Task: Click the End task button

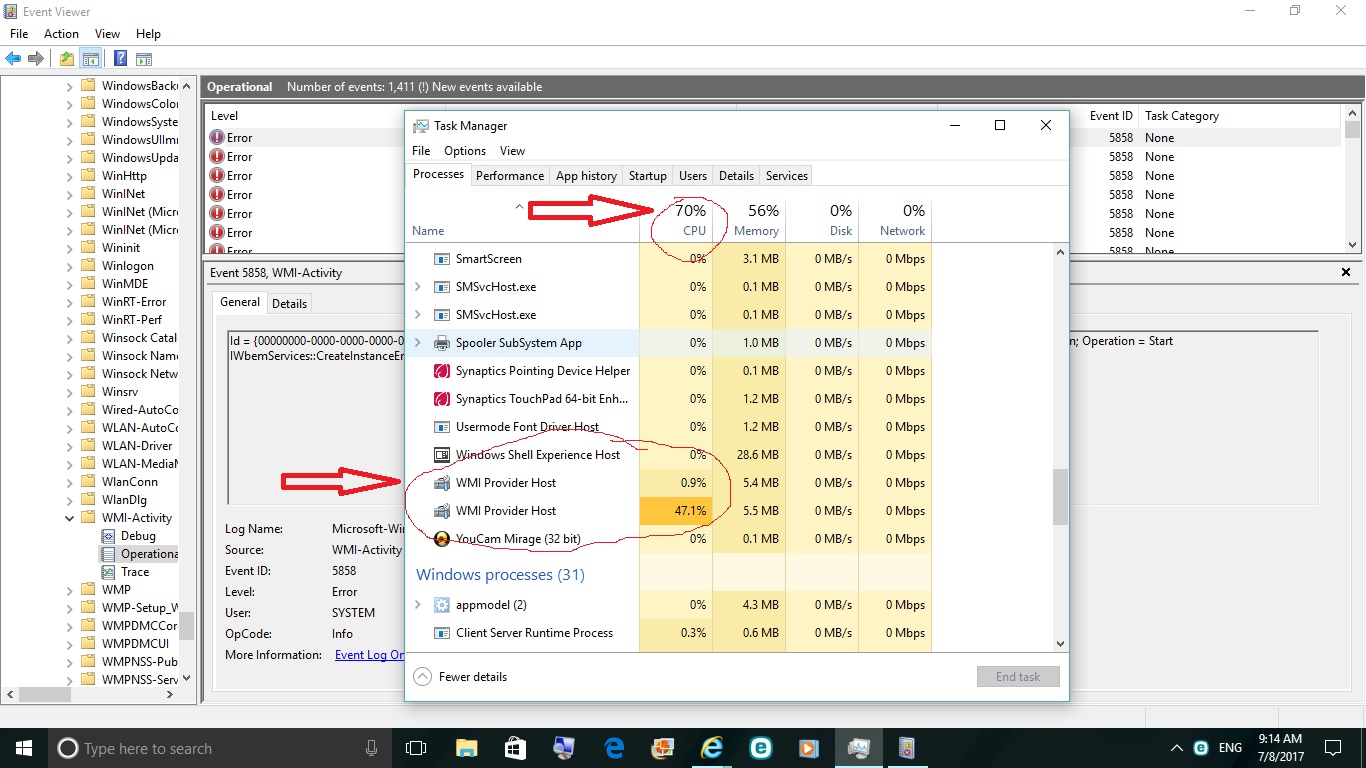Action: pyautogui.click(x=1018, y=677)
